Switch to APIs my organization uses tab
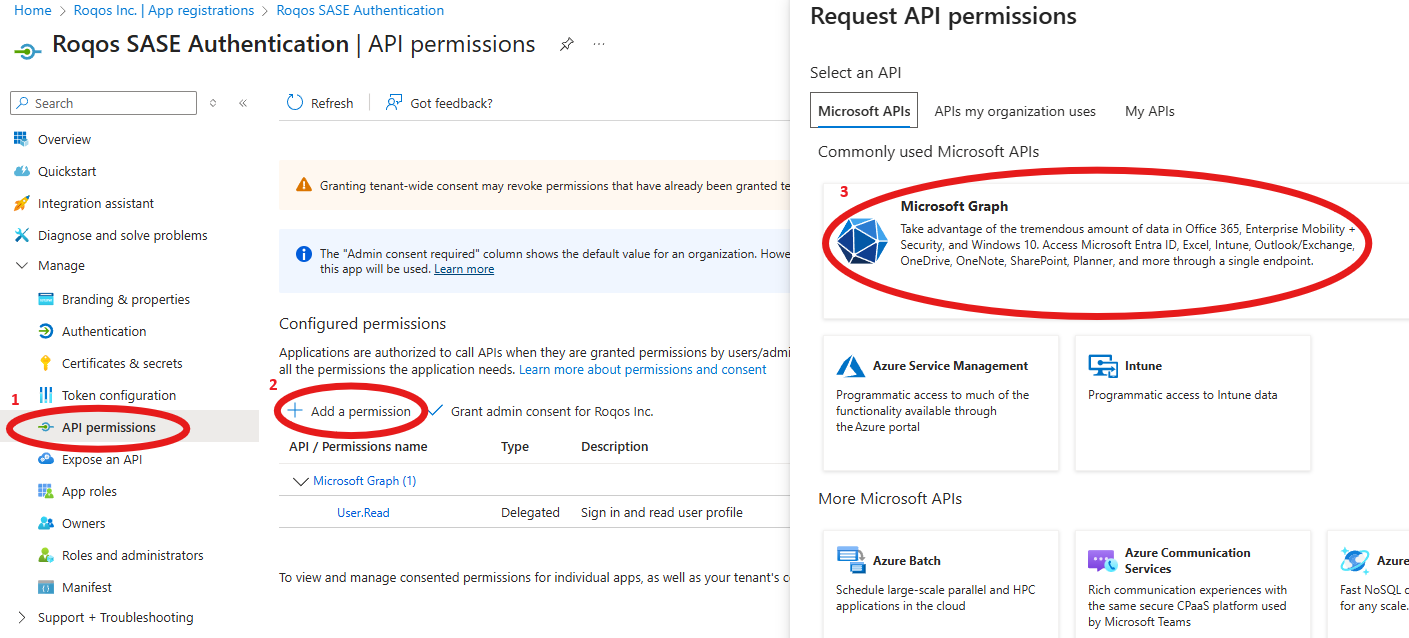 point(1015,111)
